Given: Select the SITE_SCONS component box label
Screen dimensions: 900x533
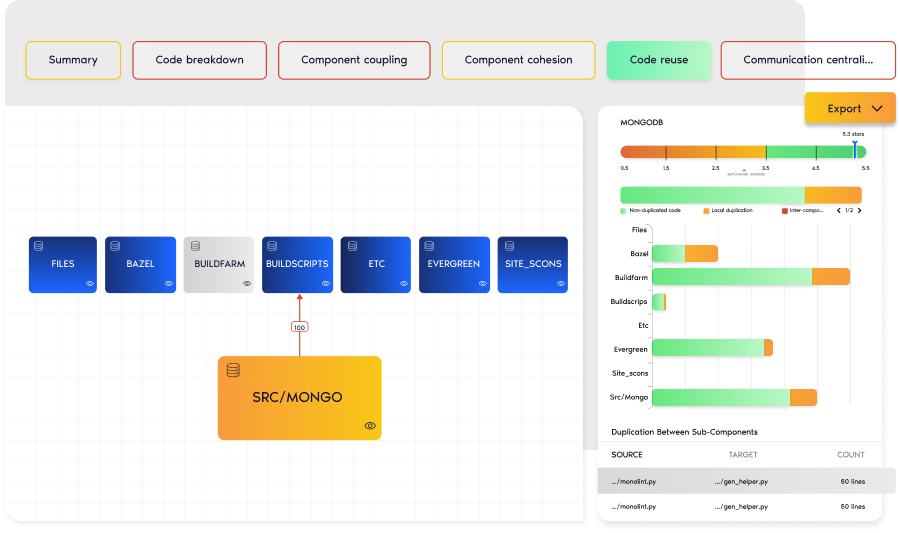Looking at the screenshot, I should (533, 264).
